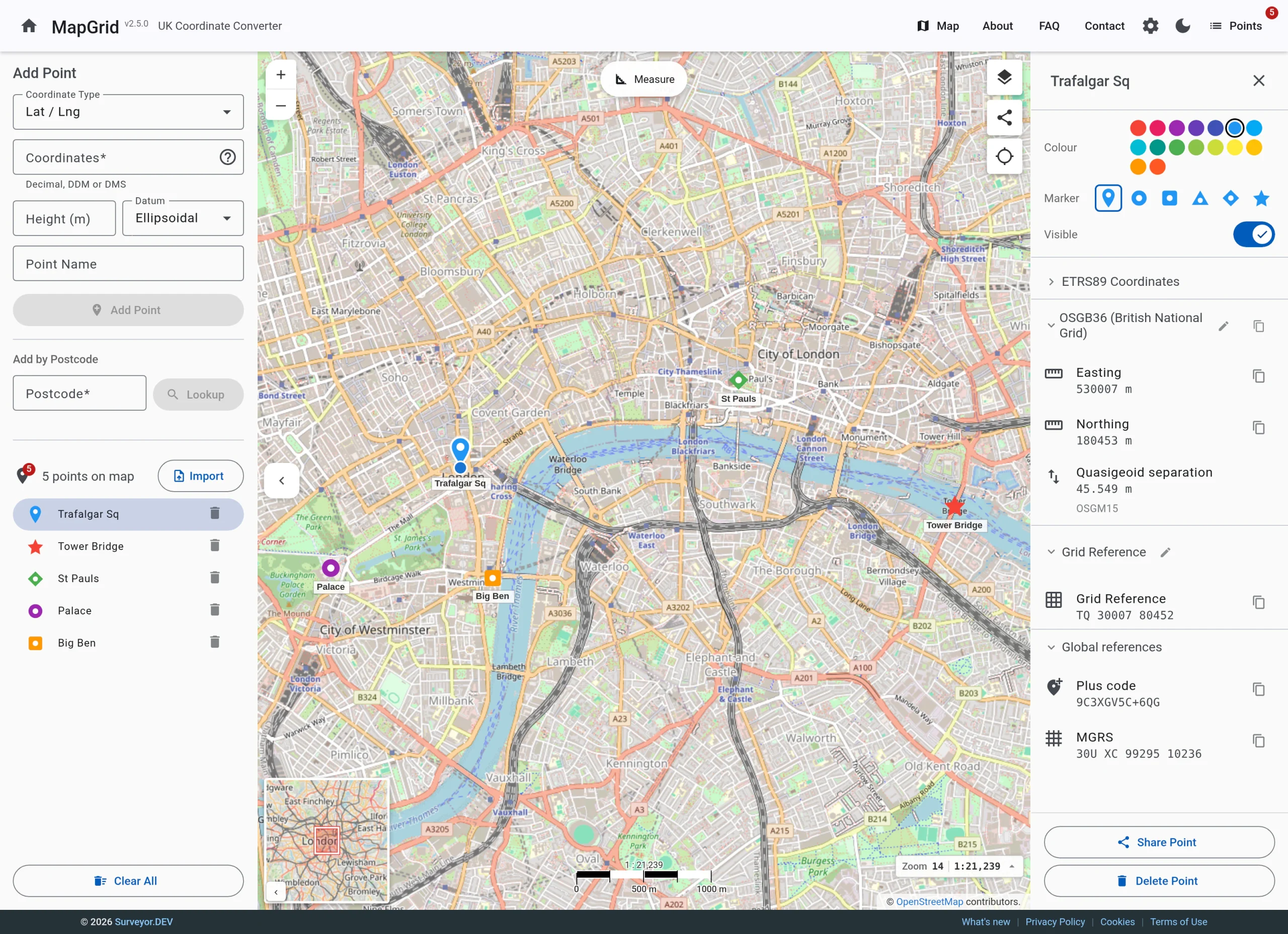This screenshot has width=1288, height=934.
Task: Select the star marker shape
Action: pos(1261,198)
